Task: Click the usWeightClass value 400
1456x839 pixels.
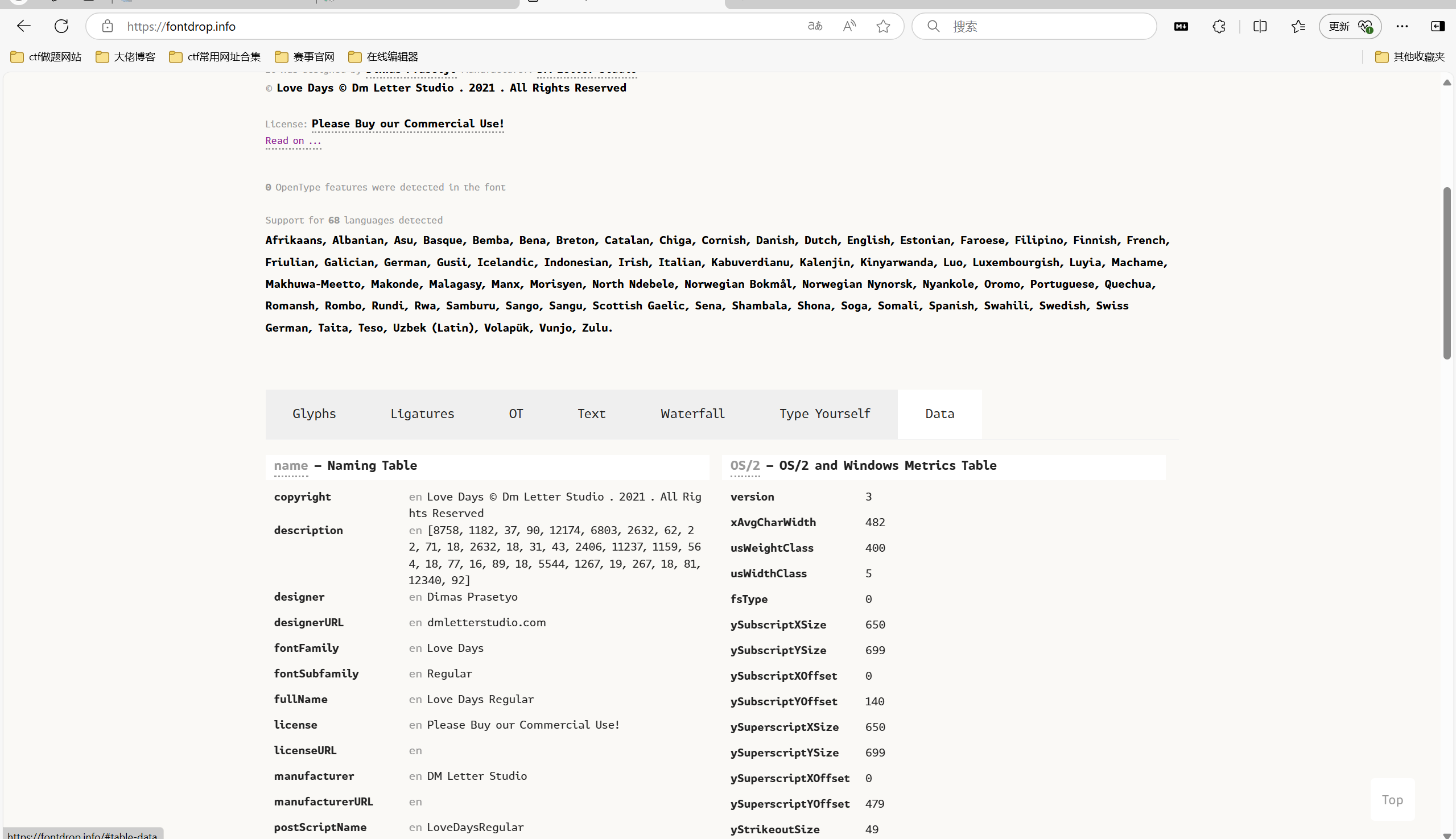Action: [x=875, y=548]
